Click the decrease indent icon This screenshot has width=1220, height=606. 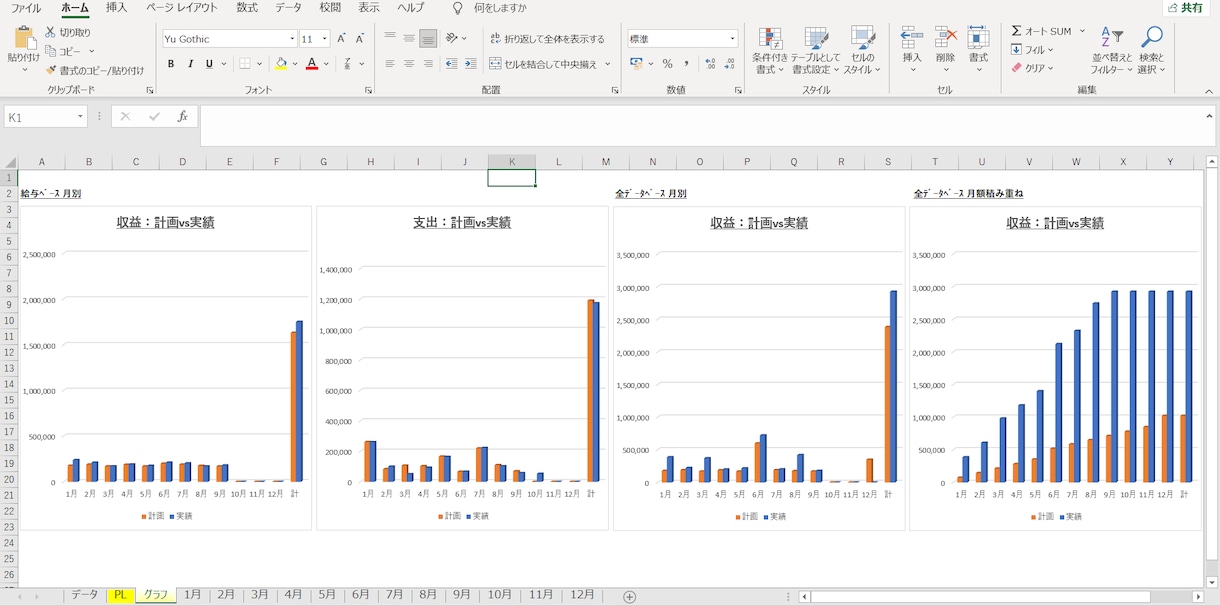click(x=451, y=64)
